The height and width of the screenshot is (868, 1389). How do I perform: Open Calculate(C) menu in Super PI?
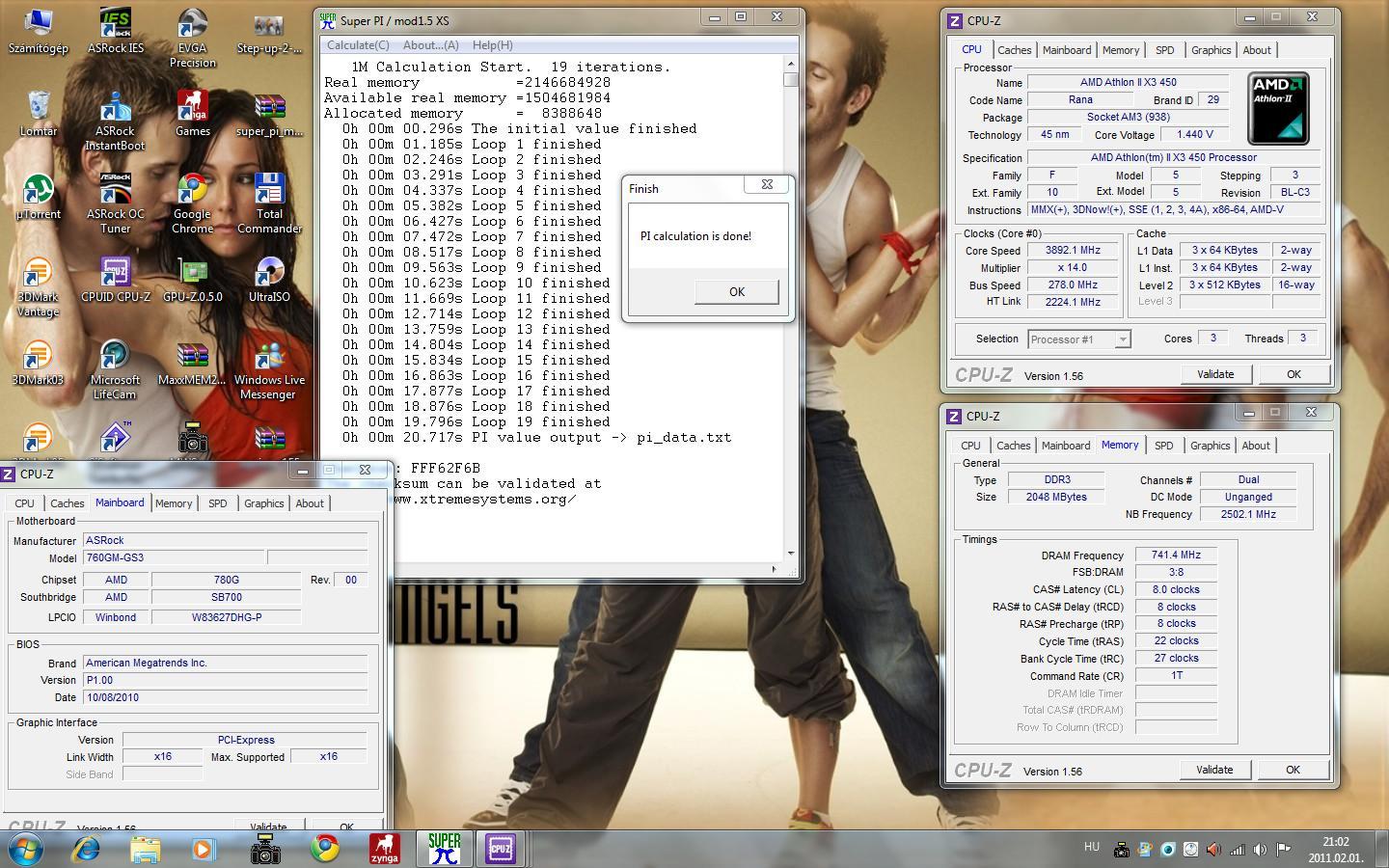point(358,45)
